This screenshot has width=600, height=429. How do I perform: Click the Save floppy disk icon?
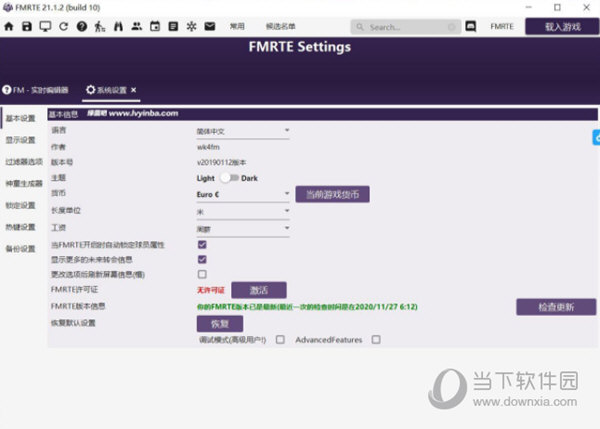pos(27,26)
